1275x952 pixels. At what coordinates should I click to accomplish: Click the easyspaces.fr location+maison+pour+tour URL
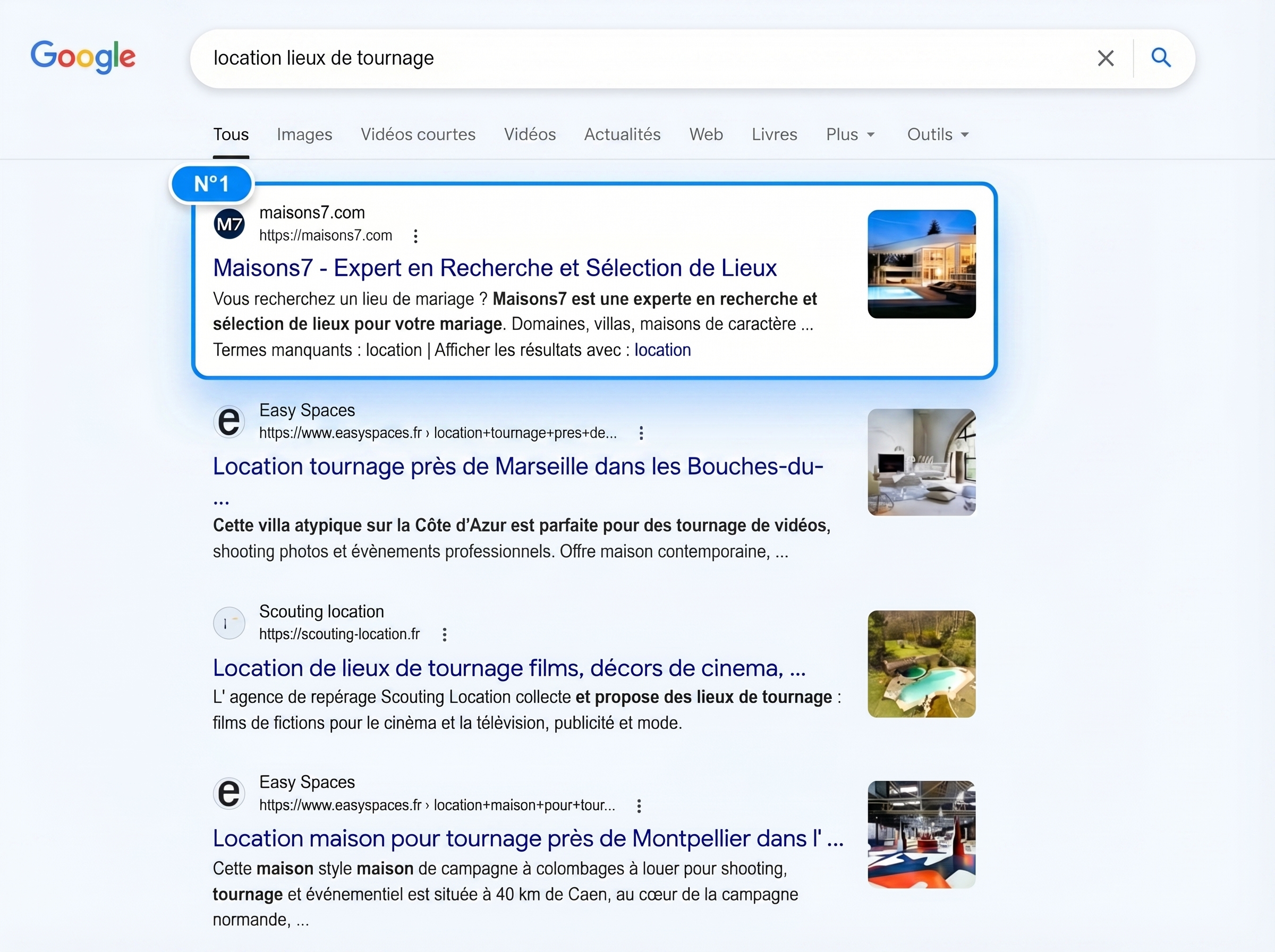point(437,805)
